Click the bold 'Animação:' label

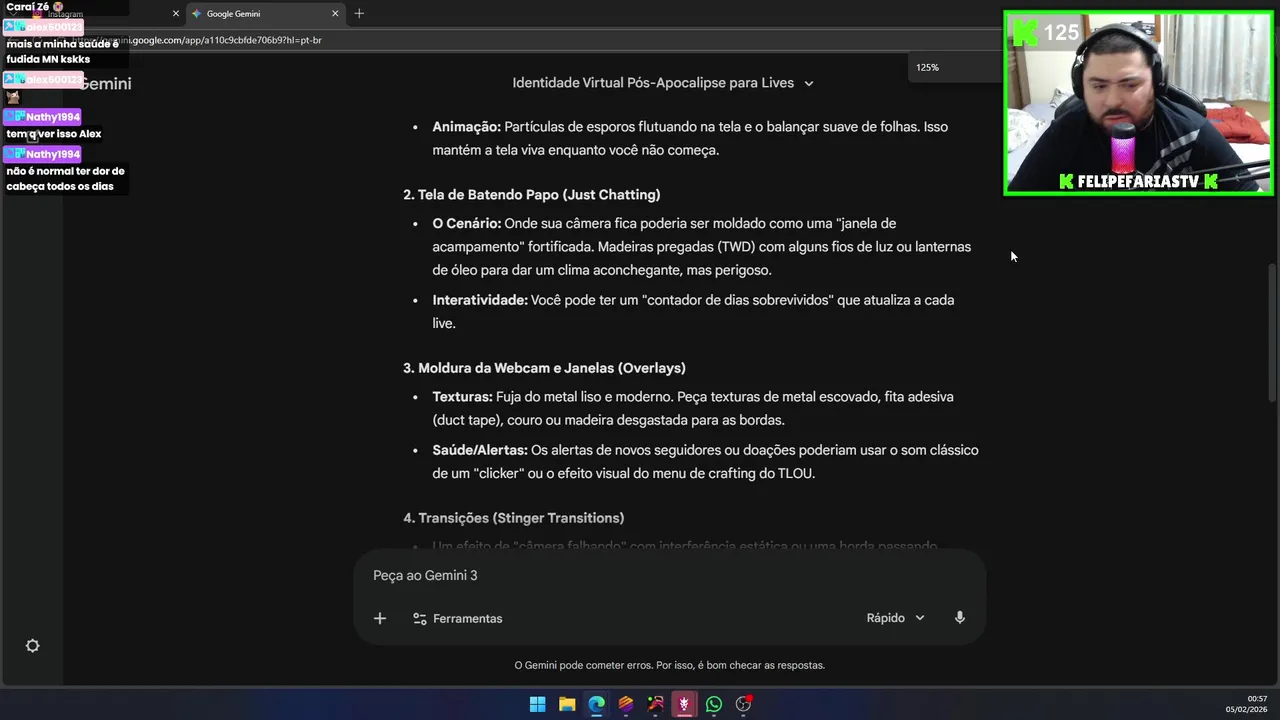pos(466,127)
